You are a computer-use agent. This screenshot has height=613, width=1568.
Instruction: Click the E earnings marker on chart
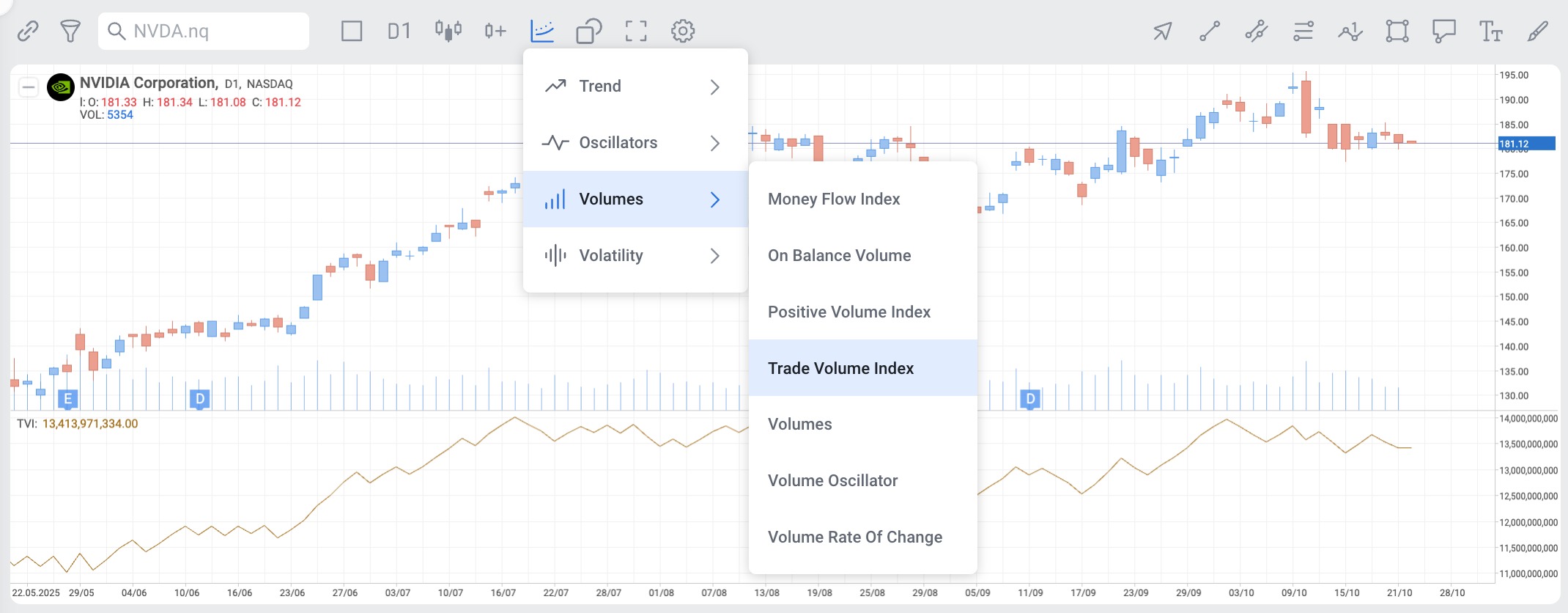[x=68, y=399]
